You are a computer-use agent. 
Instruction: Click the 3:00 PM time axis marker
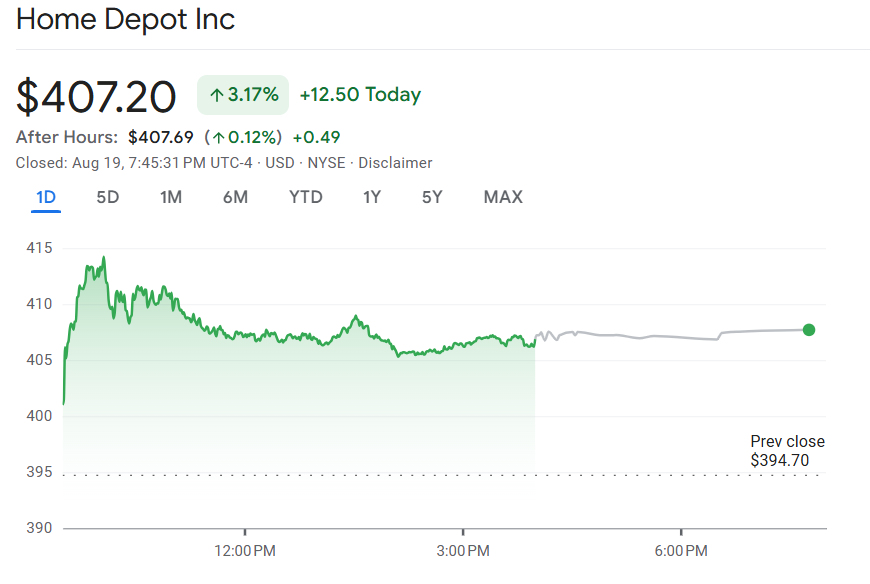pyautogui.click(x=463, y=551)
